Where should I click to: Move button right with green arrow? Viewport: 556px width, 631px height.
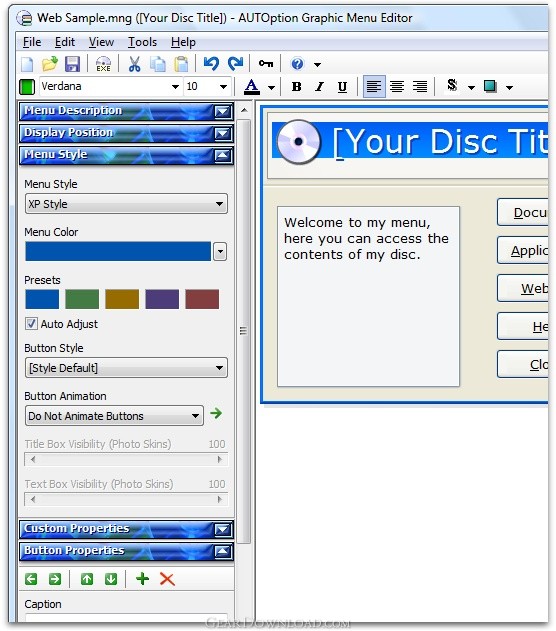coord(55,579)
